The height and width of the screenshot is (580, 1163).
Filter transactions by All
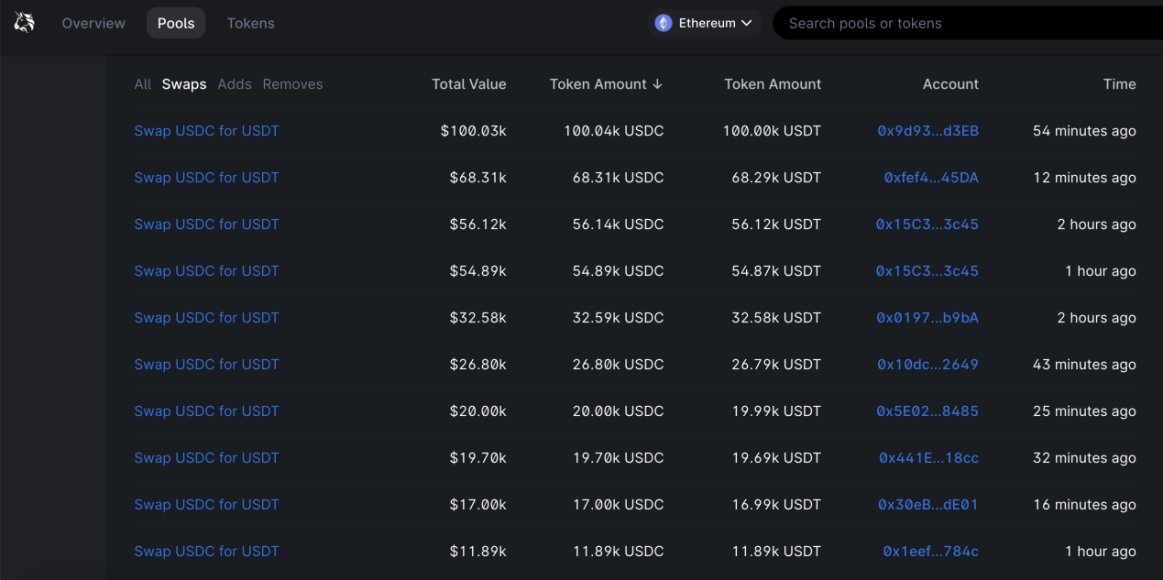point(142,85)
